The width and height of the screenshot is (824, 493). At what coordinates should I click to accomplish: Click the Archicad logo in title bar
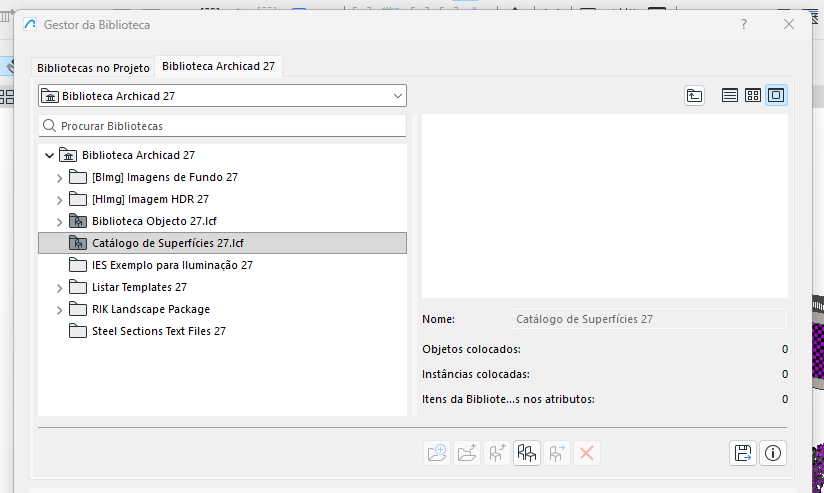(x=30, y=24)
